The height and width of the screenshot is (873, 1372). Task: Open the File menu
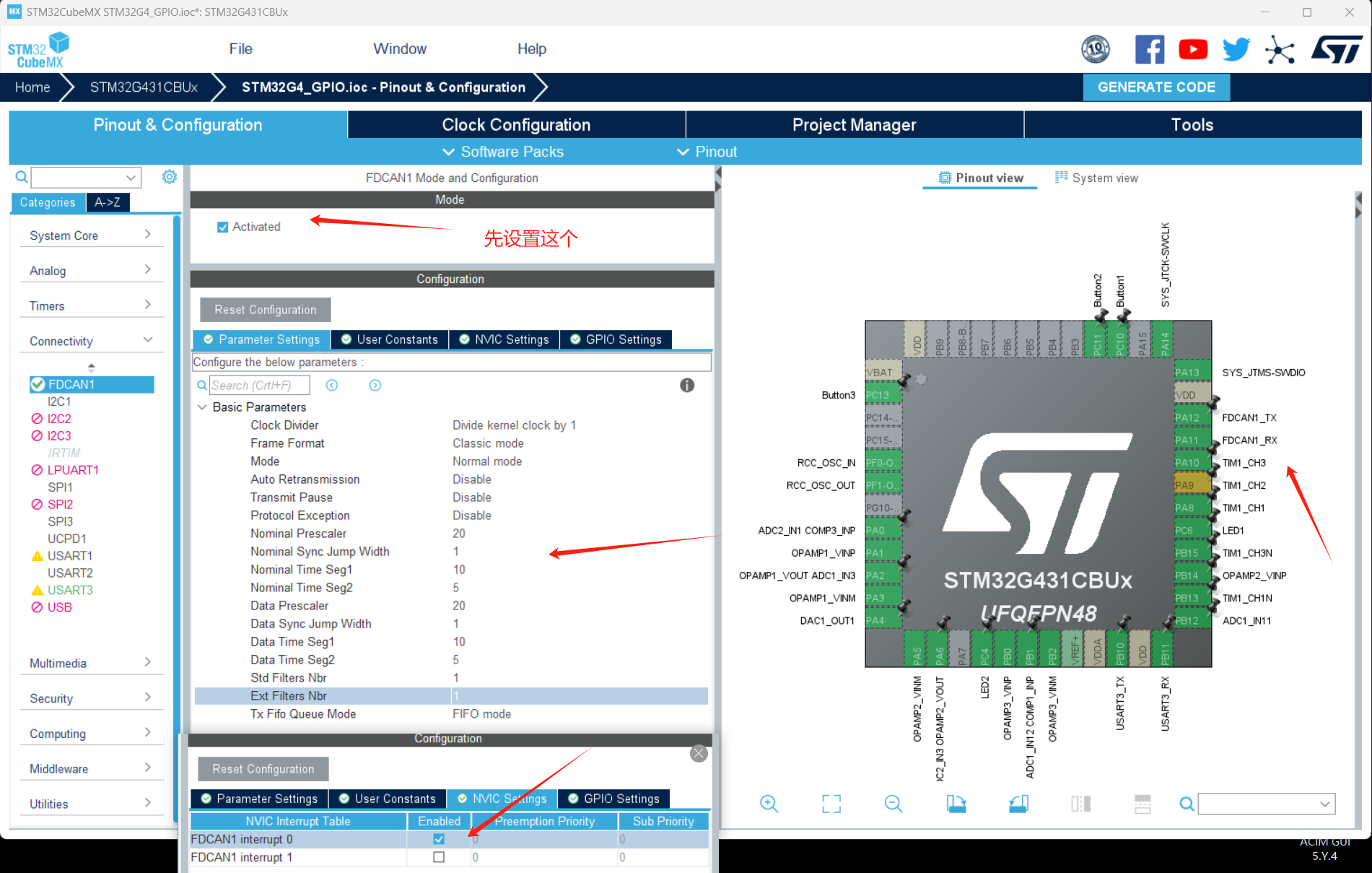point(240,49)
